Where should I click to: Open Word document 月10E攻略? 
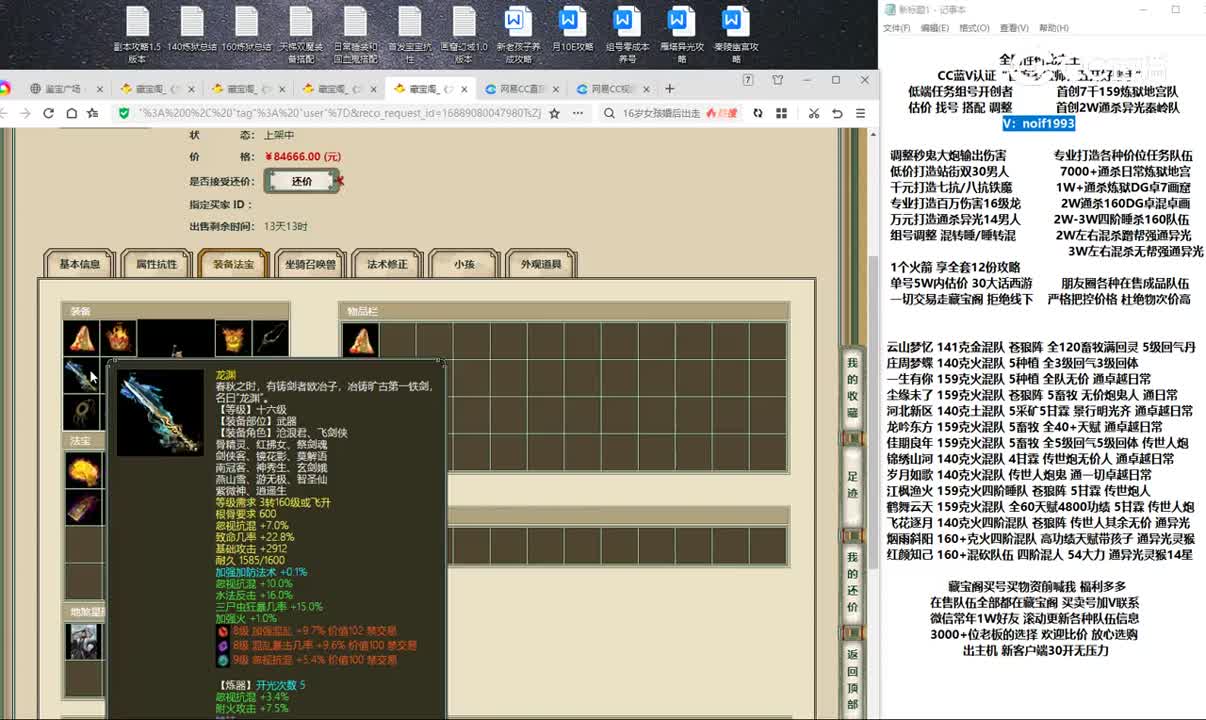571,30
